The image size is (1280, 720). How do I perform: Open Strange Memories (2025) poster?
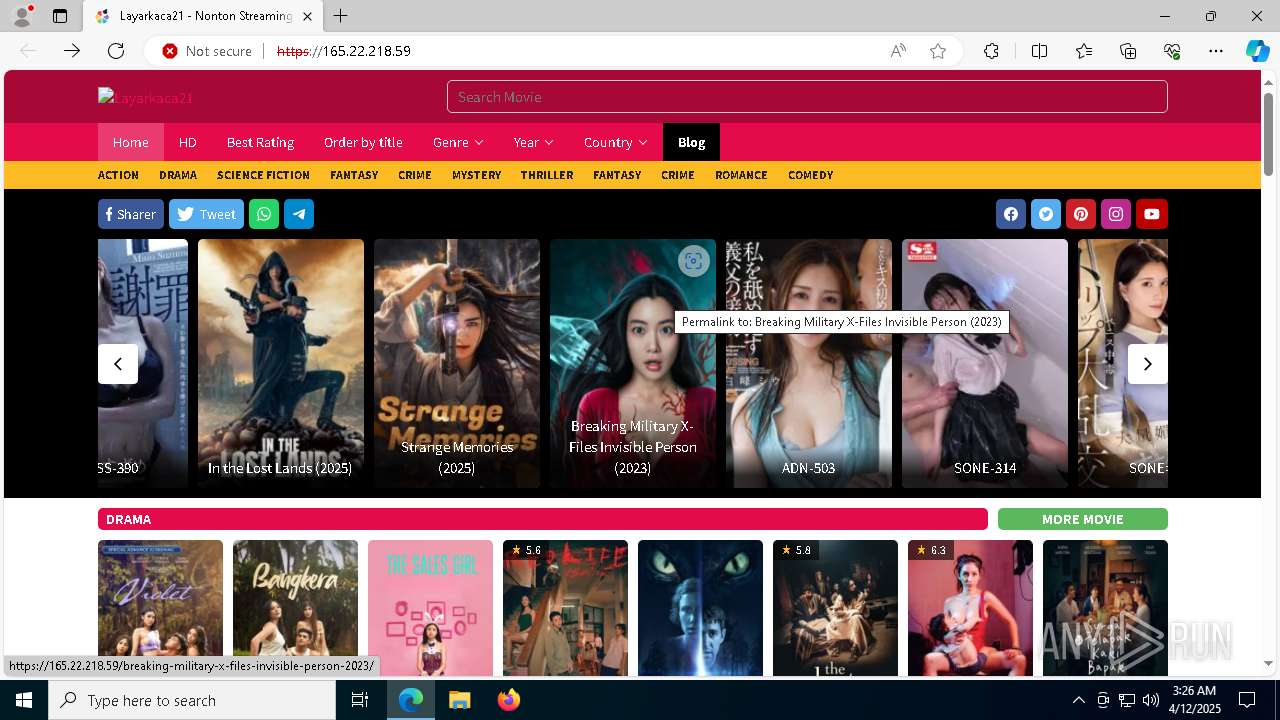pyautogui.click(x=457, y=363)
